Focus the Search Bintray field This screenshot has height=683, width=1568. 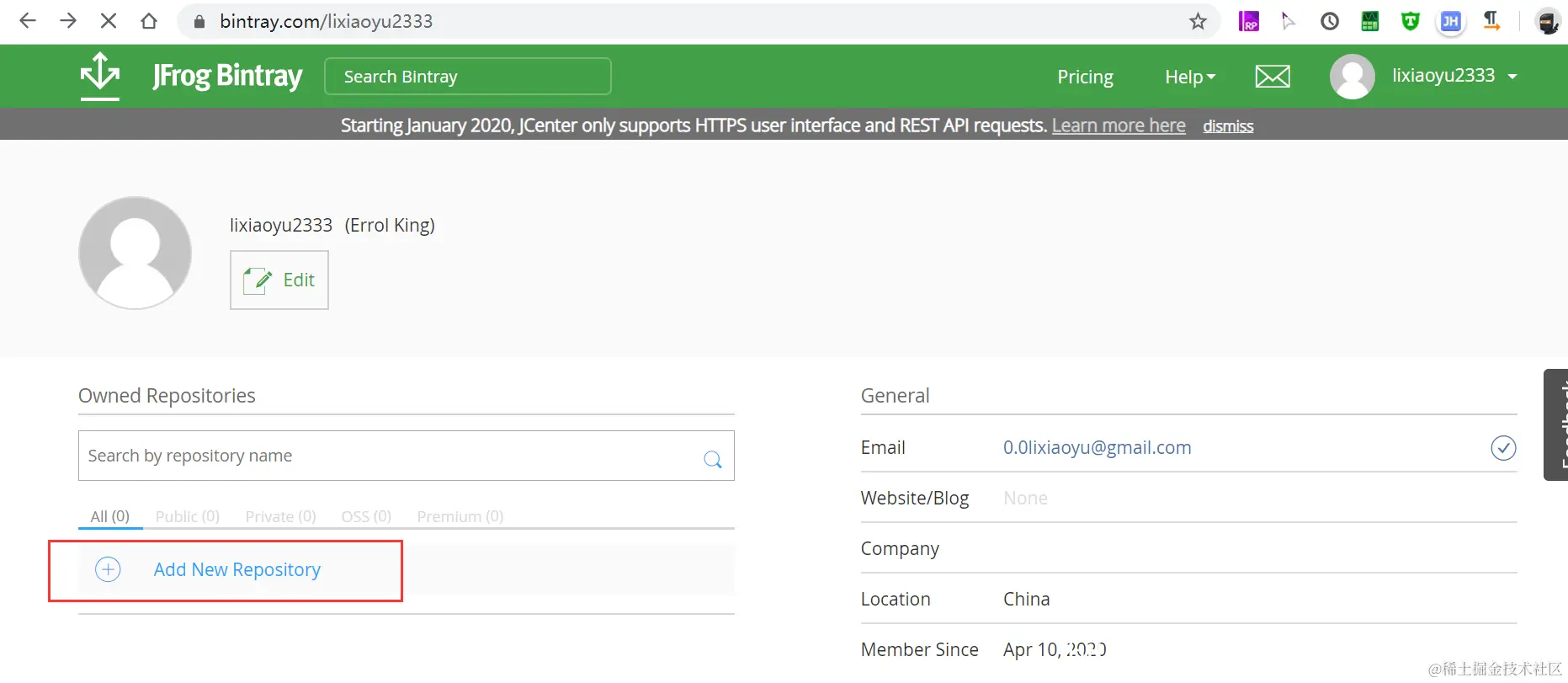tap(468, 77)
